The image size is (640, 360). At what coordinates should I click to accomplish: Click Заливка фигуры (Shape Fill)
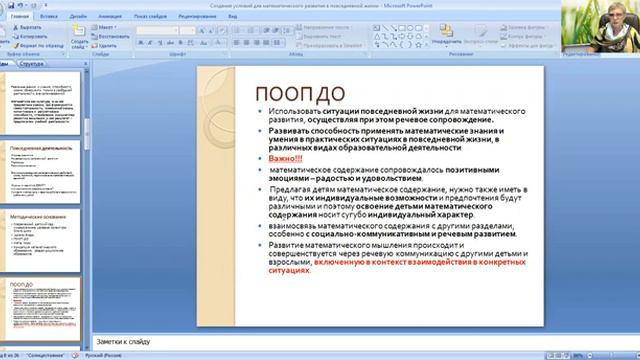click(x=523, y=27)
